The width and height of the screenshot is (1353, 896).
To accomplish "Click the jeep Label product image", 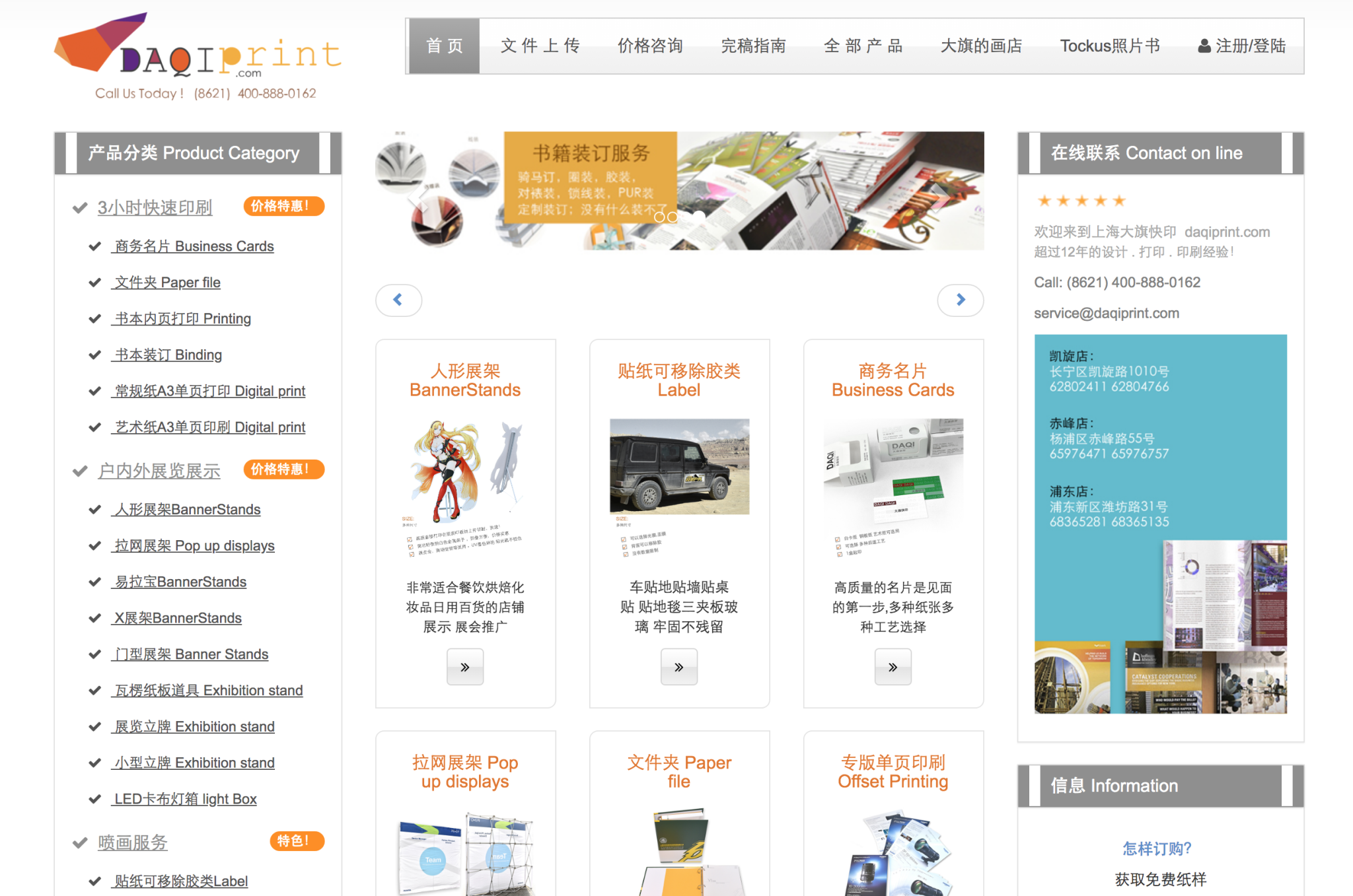I will pyautogui.click(x=679, y=466).
